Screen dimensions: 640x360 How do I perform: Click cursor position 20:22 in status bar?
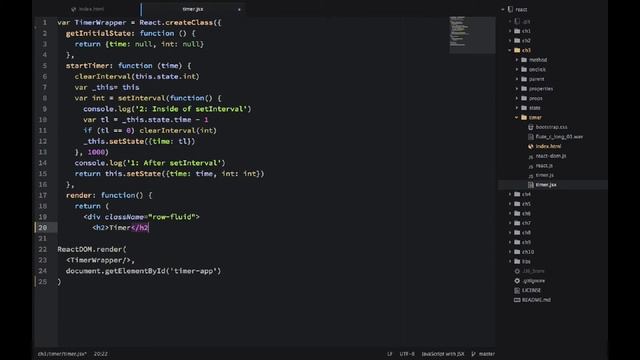pos(101,354)
